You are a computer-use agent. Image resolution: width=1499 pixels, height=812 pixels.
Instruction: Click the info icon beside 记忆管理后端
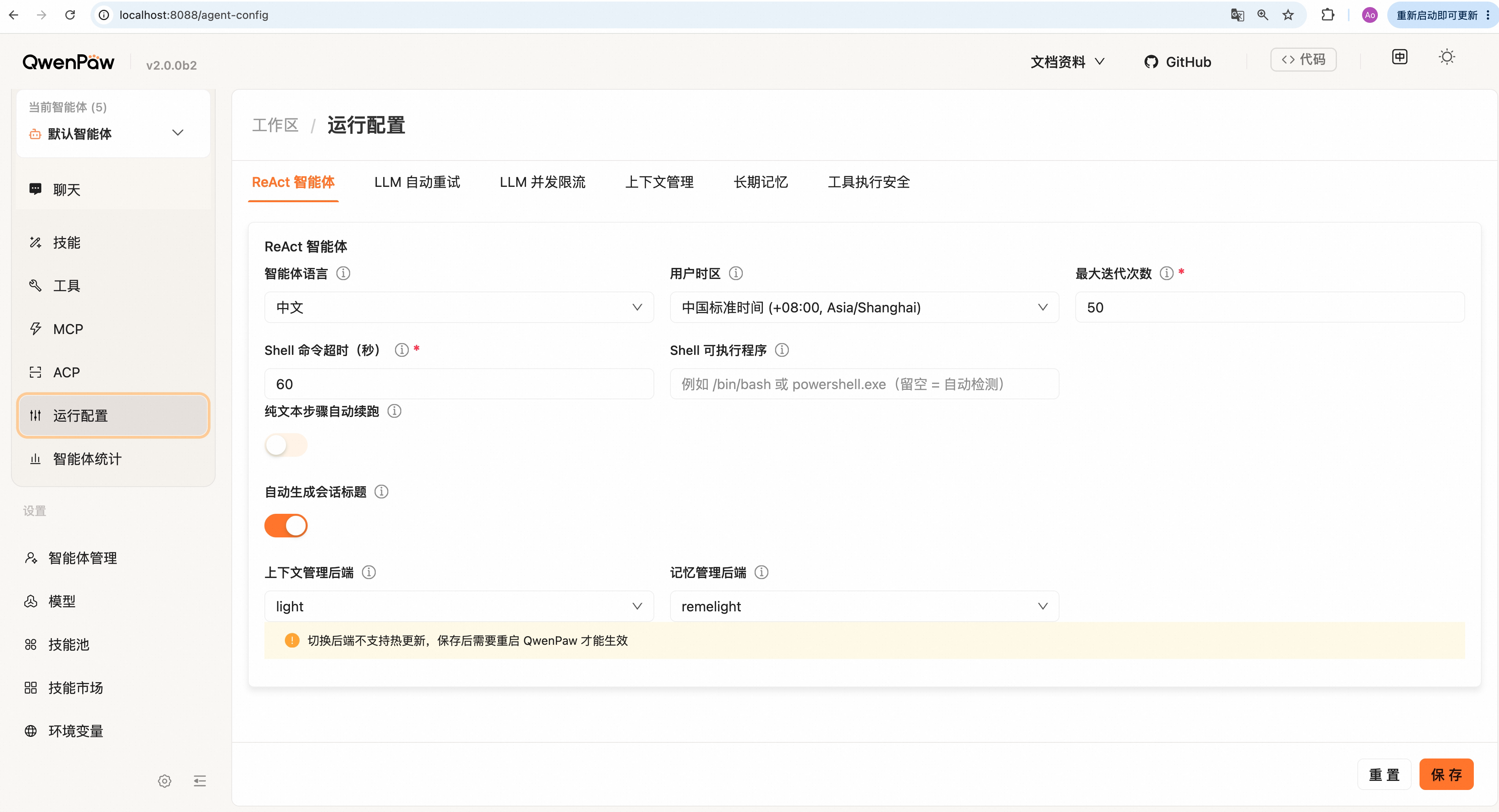[761, 572]
